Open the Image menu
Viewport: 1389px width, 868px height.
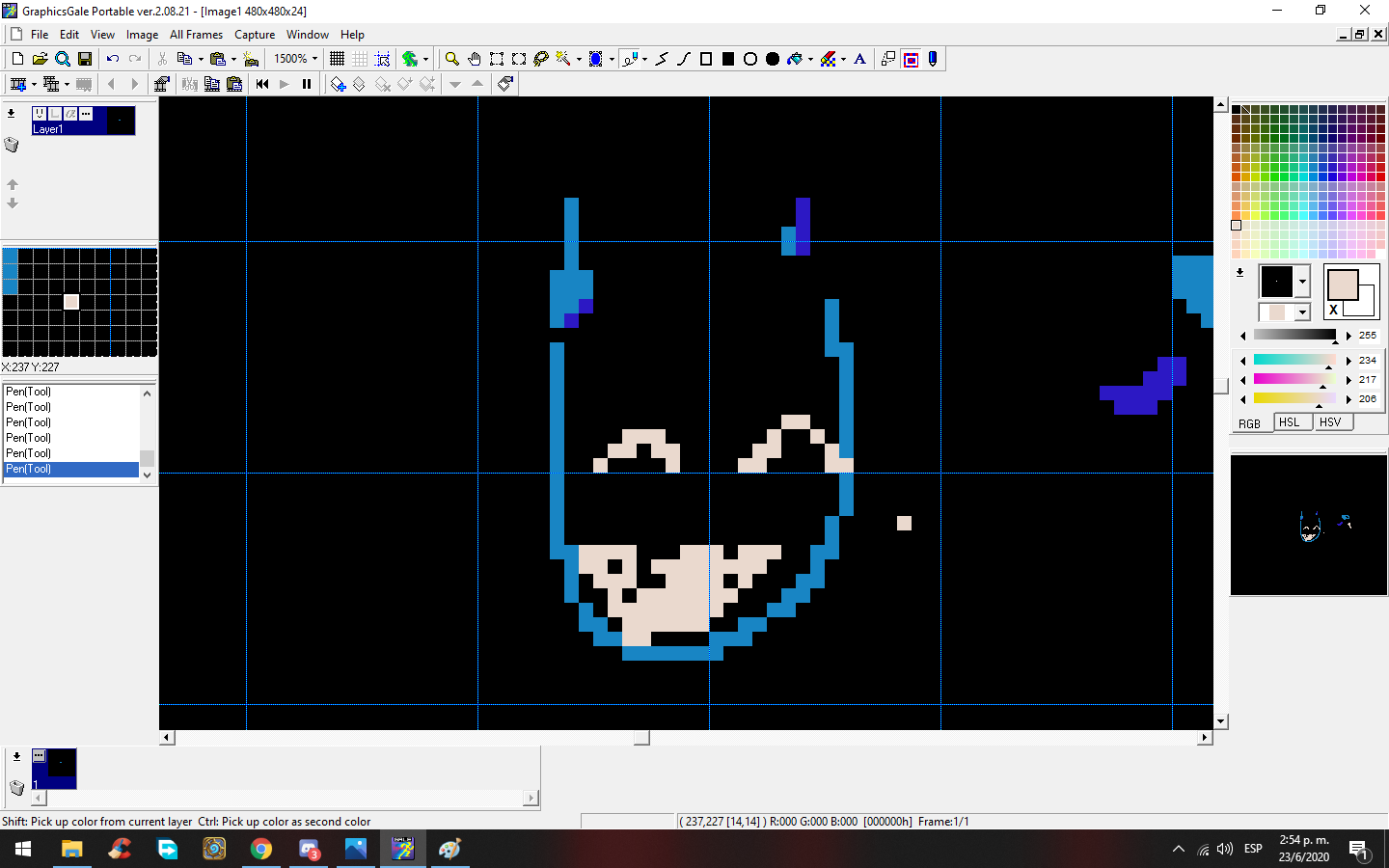click(x=142, y=35)
